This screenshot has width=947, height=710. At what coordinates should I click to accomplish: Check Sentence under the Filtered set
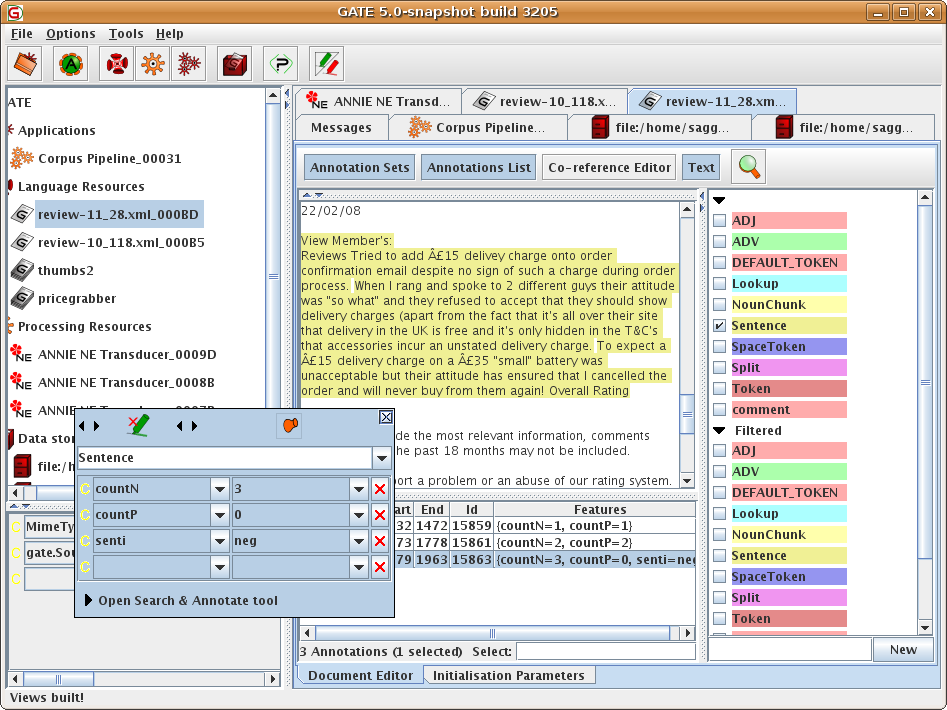click(x=719, y=555)
